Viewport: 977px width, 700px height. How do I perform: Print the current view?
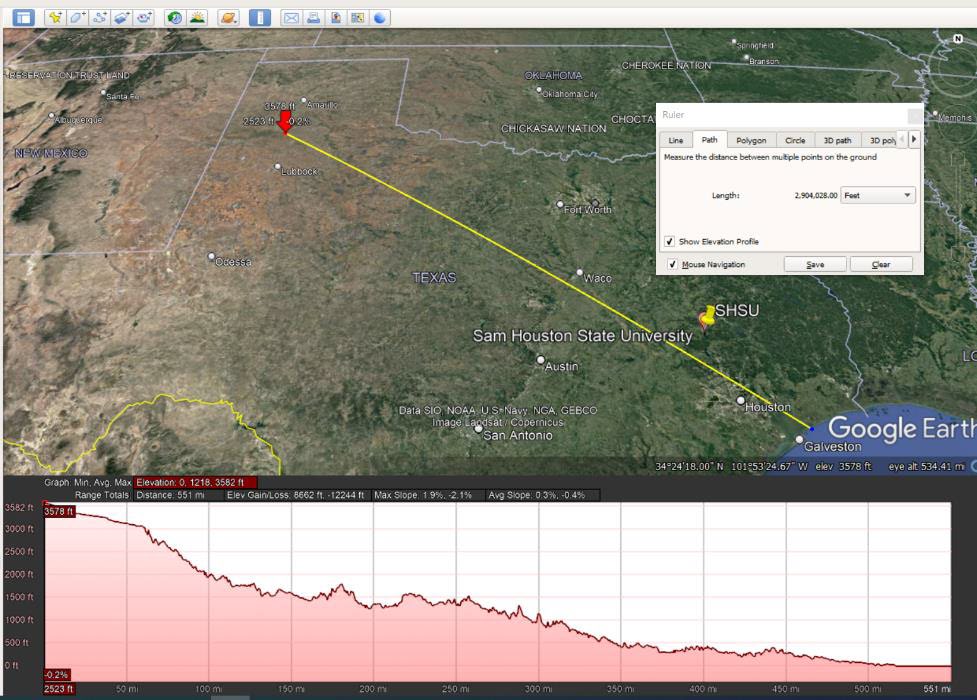311,15
